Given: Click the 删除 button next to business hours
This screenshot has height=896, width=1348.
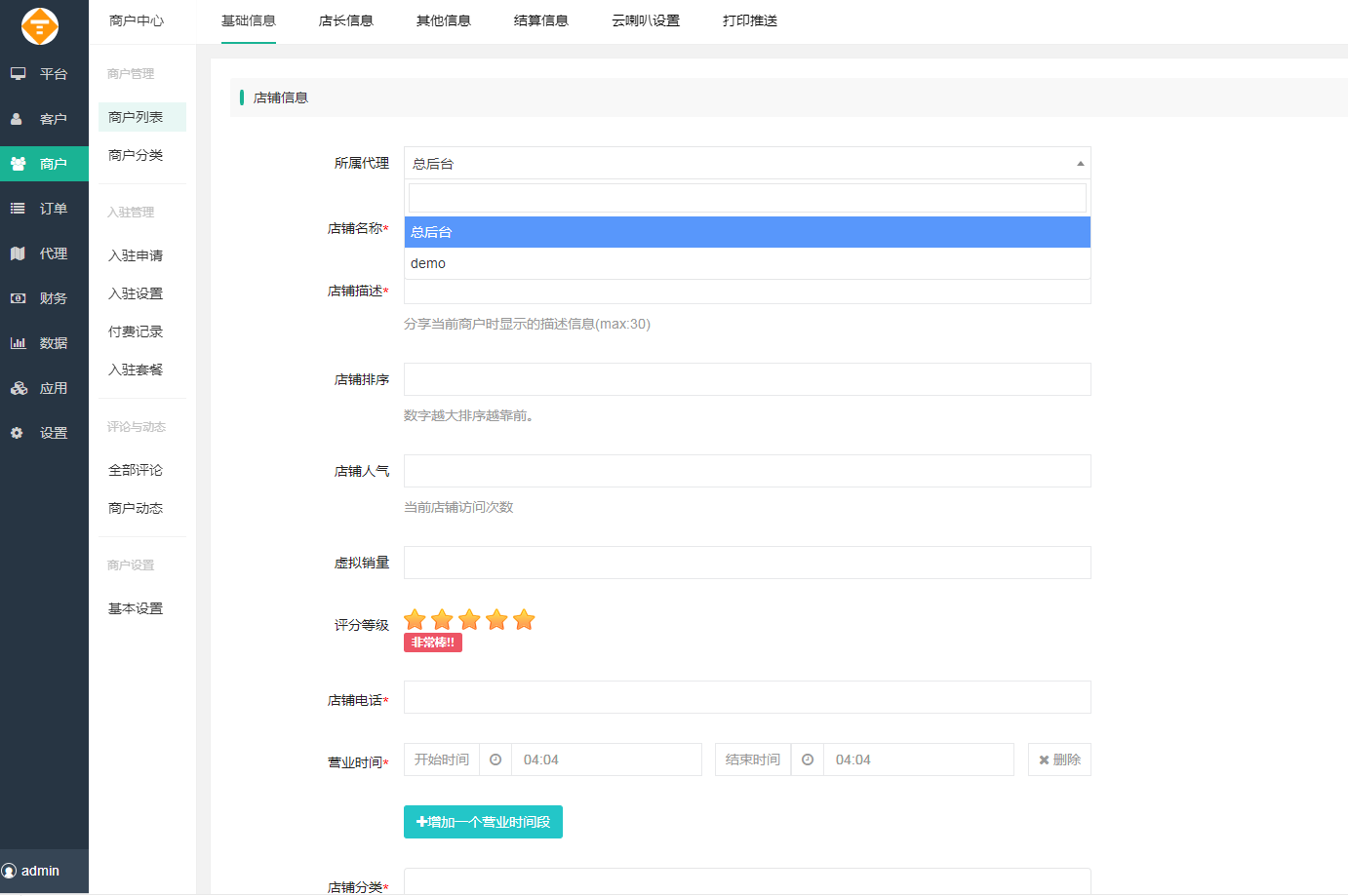Looking at the screenshot, I should [x=1059, y=760].
